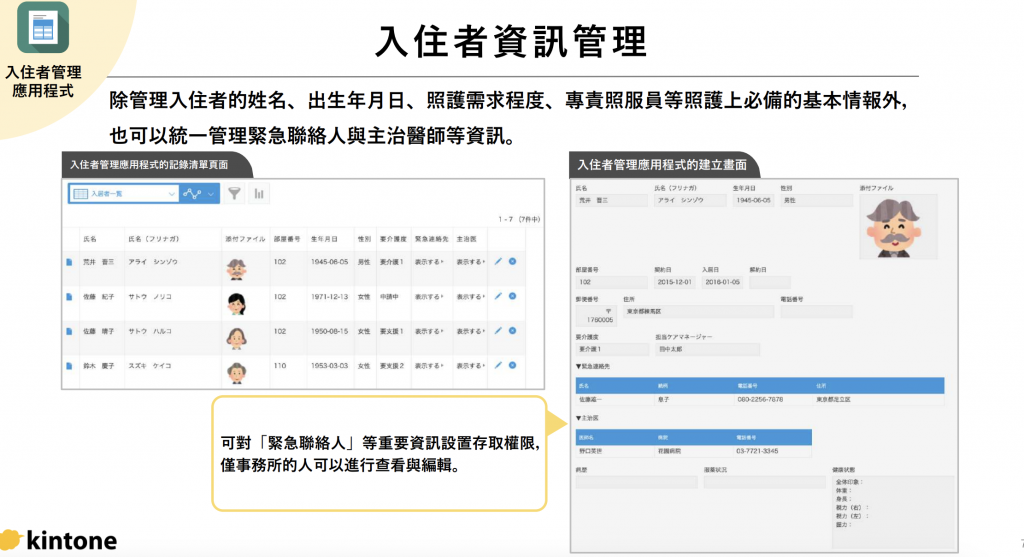The height and width of the screenshot is (557, 1024).
Task: Click the empty 病歴 field
Action: [x=636, y=483]
